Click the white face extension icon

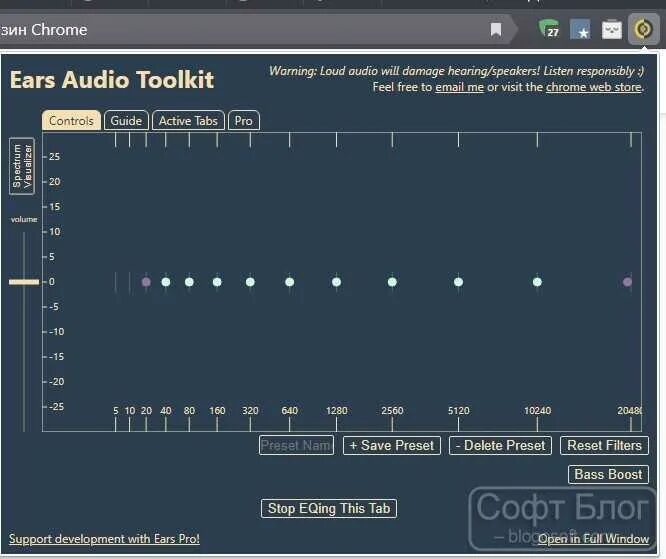[612, 30]
